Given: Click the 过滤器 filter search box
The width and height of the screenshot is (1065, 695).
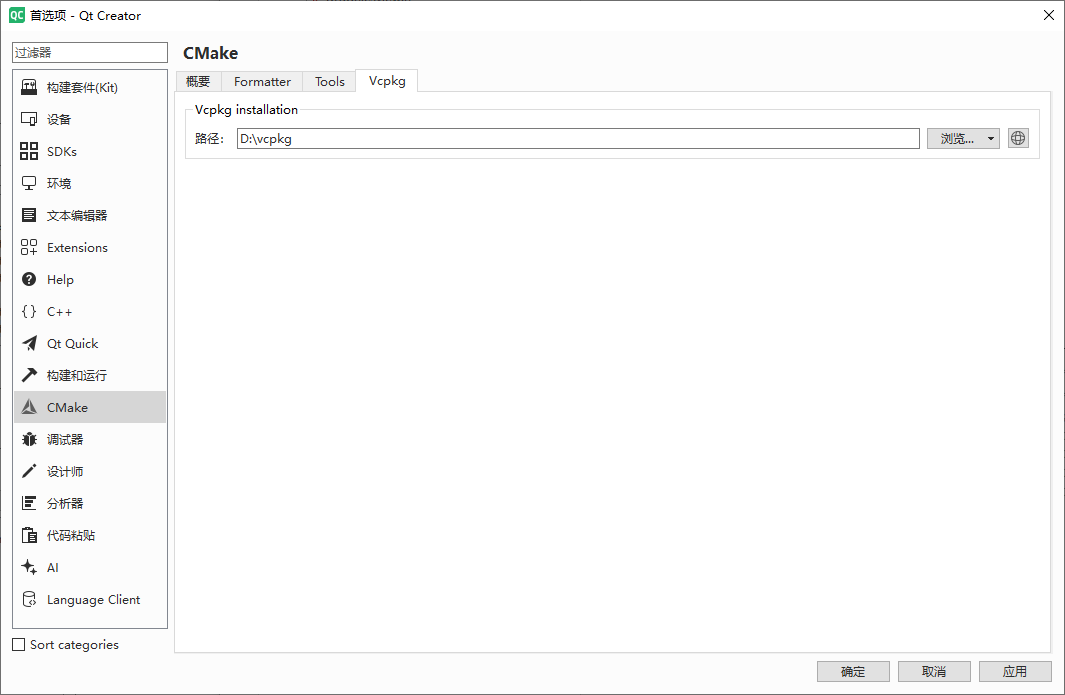Looking at the screenshot, I should coord(90,52).
